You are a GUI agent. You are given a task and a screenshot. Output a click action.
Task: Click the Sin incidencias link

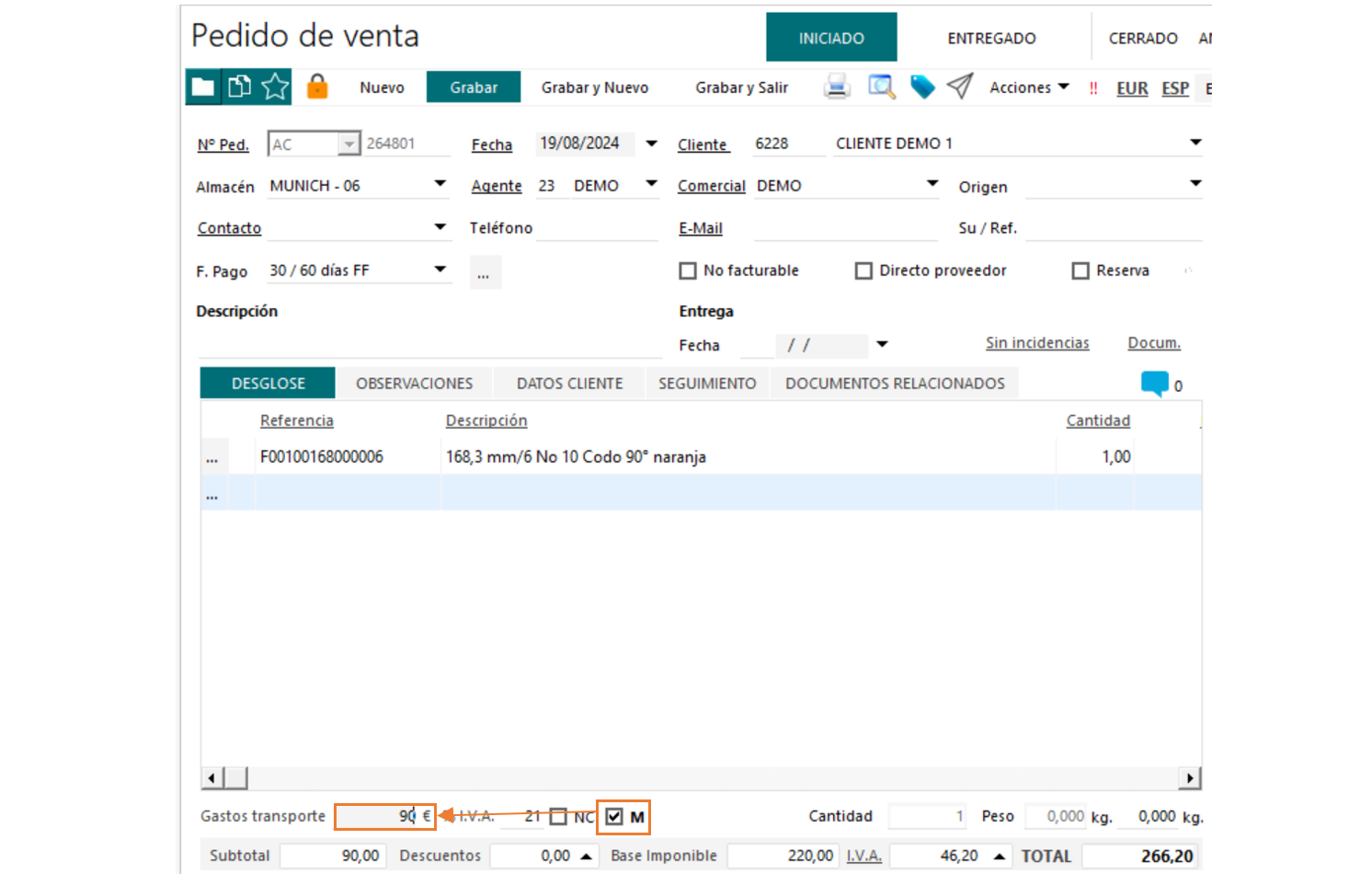point(1037,343)
